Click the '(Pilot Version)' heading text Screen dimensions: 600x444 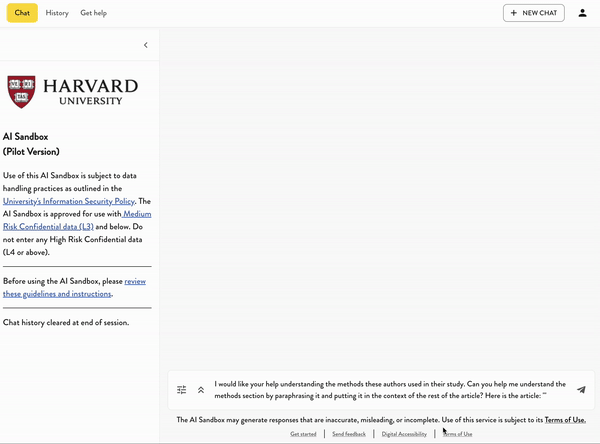[31, 152]
